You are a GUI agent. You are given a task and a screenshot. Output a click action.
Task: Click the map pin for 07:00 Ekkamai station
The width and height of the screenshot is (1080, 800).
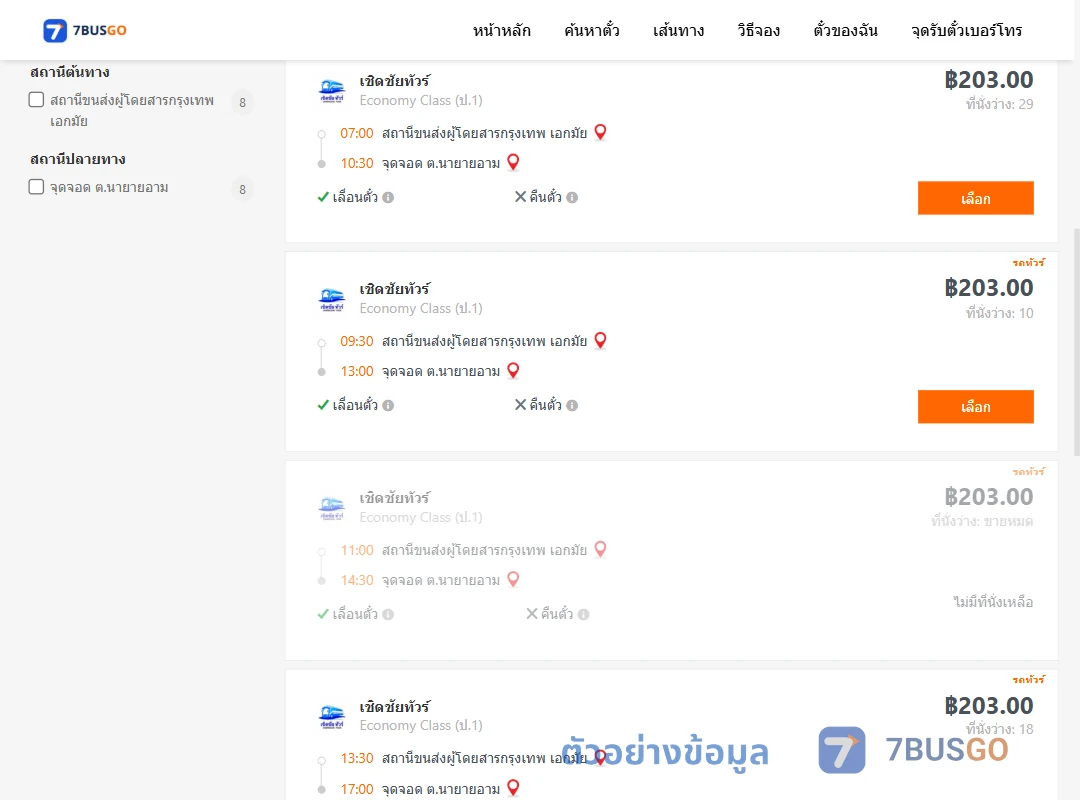pos(601,132)
